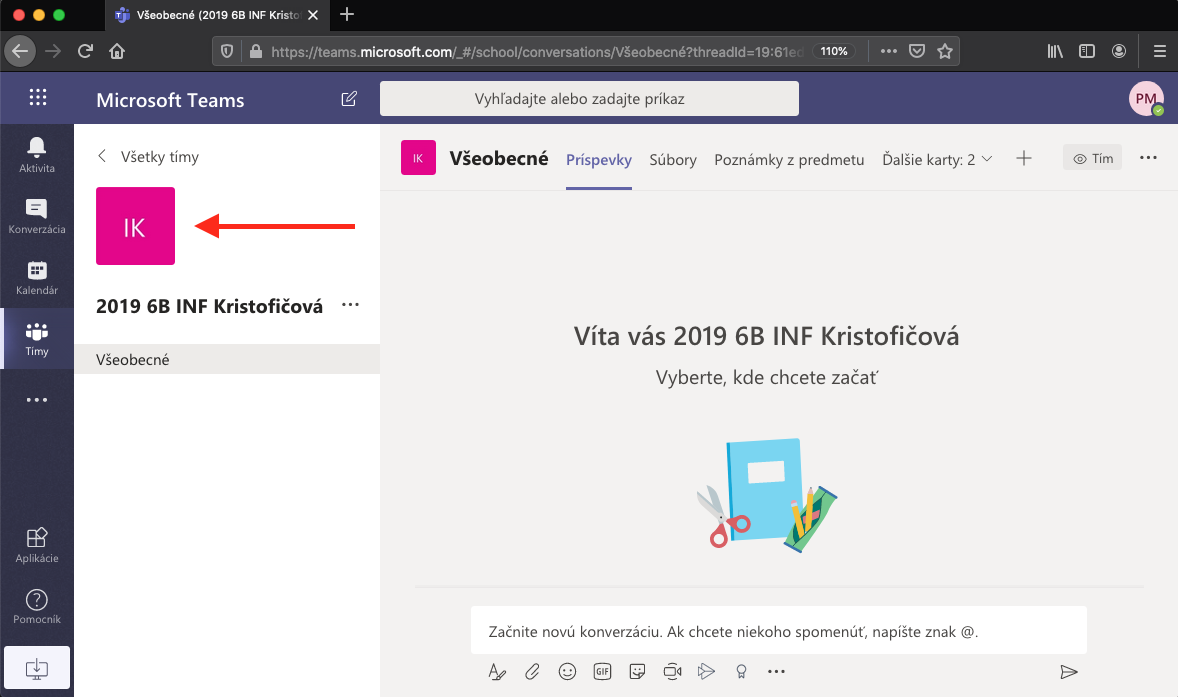
Task: Expand the Ďalšie karty: 2 dropdown
Action: (937, 159)
